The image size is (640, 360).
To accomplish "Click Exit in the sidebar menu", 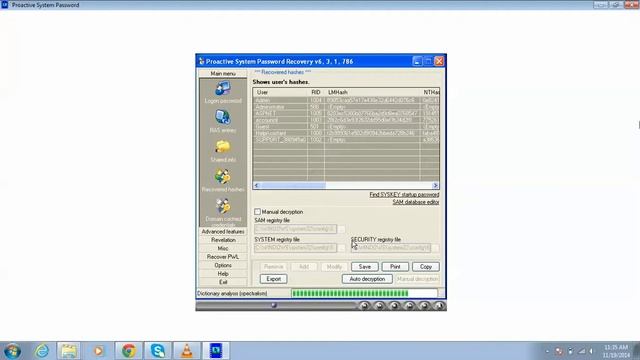I will coord(223,282).
